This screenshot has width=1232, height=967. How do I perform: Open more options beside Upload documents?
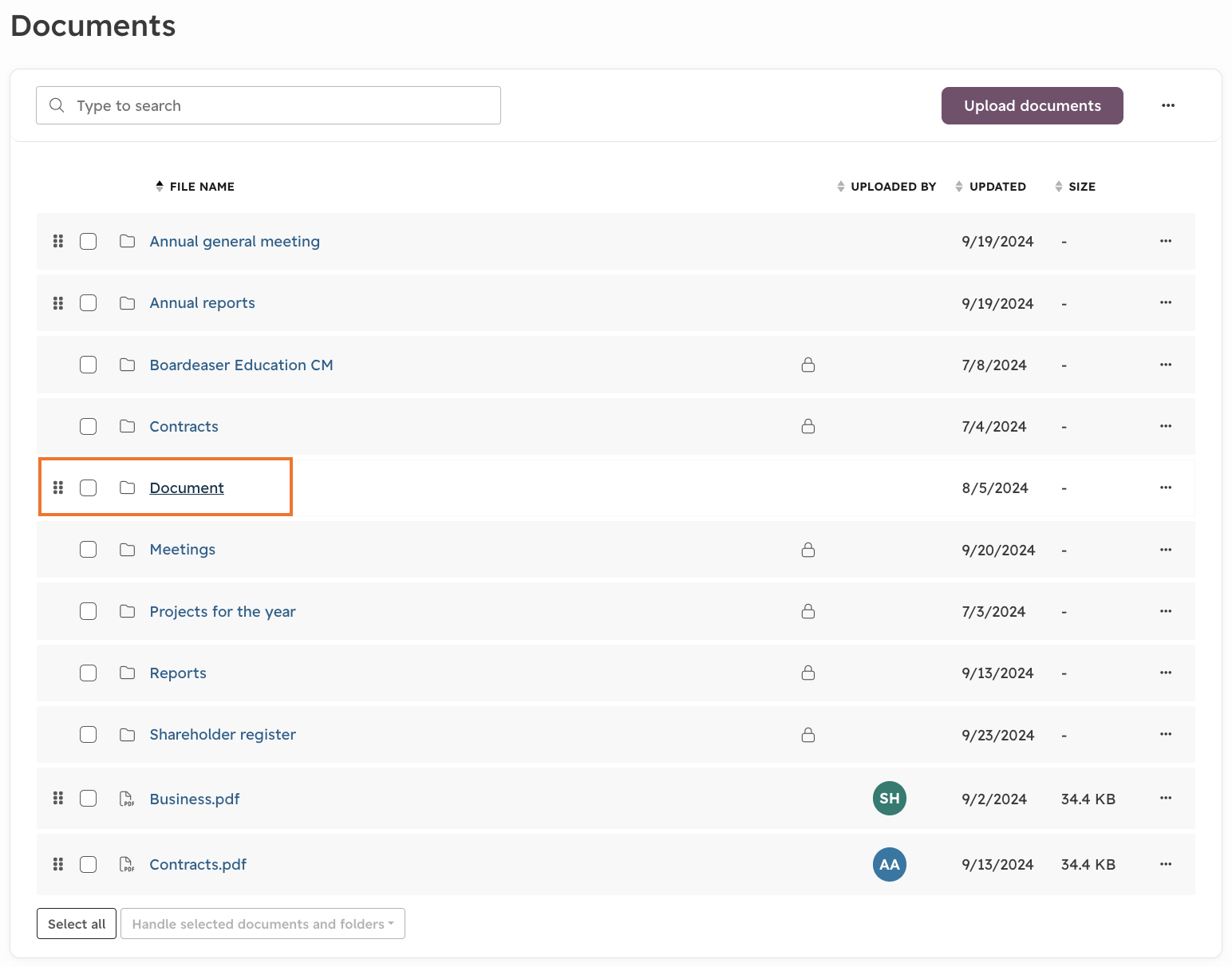[1168, 105]
